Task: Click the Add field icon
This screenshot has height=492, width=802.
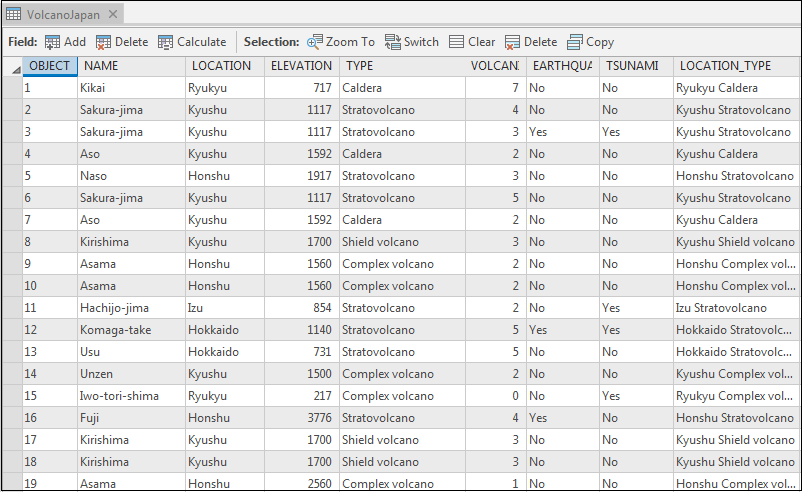Action: [x=52, y=42]
